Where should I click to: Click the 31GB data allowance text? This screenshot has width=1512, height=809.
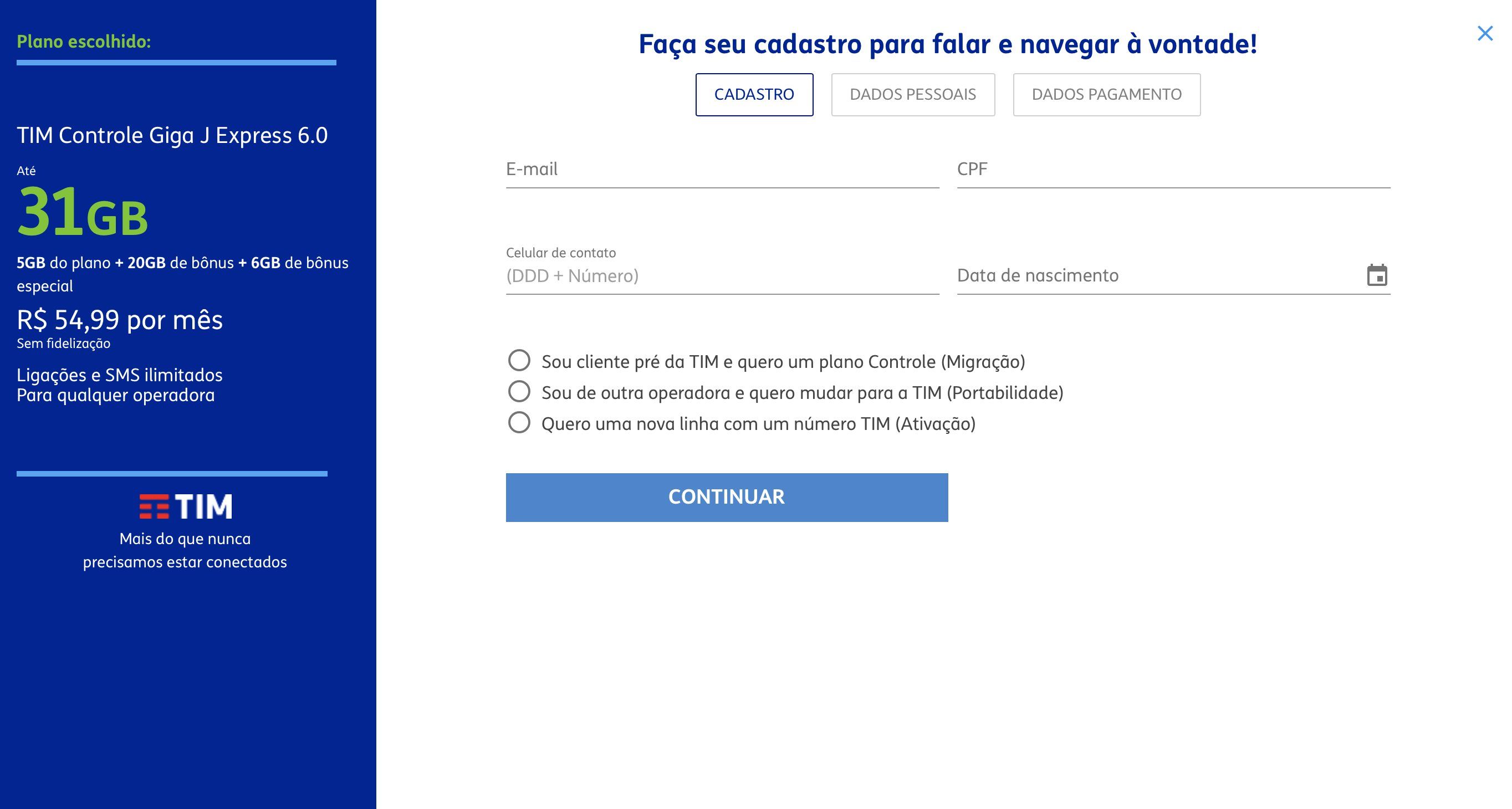[82, 212]
